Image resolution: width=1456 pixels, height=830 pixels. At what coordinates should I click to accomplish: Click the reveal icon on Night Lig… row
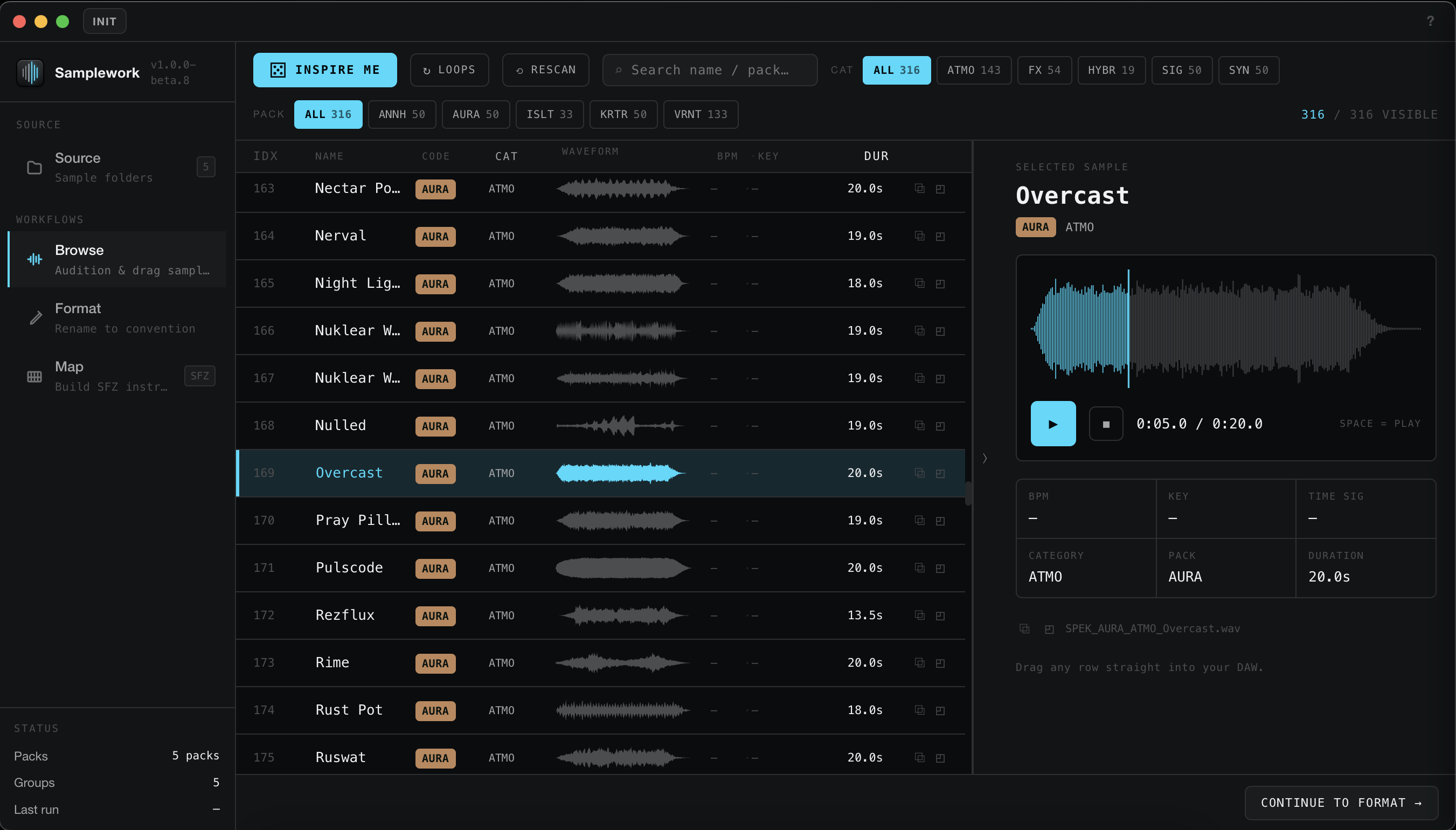pyautogui.click(x=940, y=283)
